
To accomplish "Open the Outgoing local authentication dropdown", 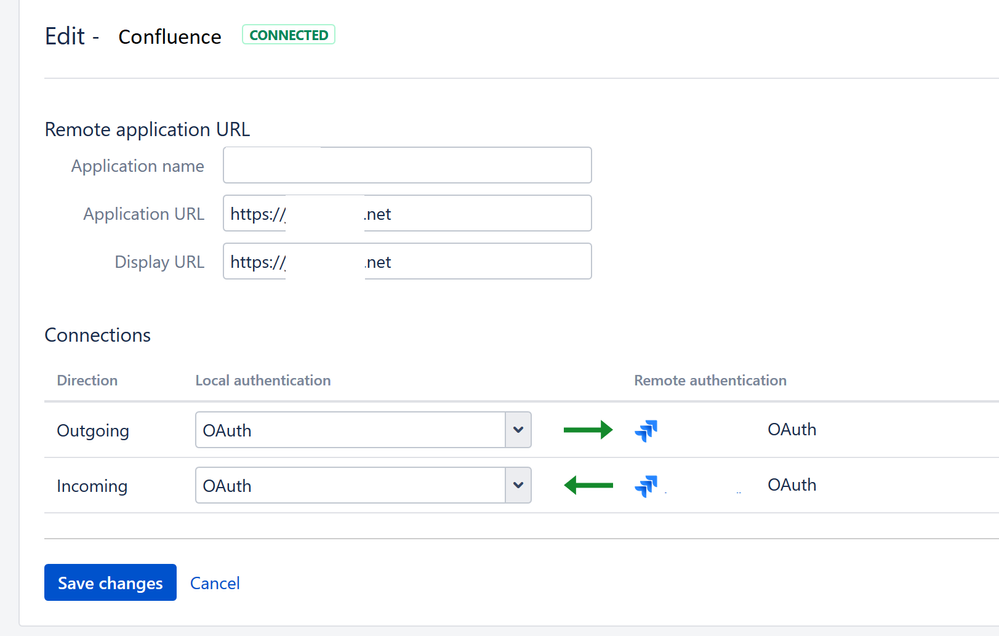I will click(363, 430).
